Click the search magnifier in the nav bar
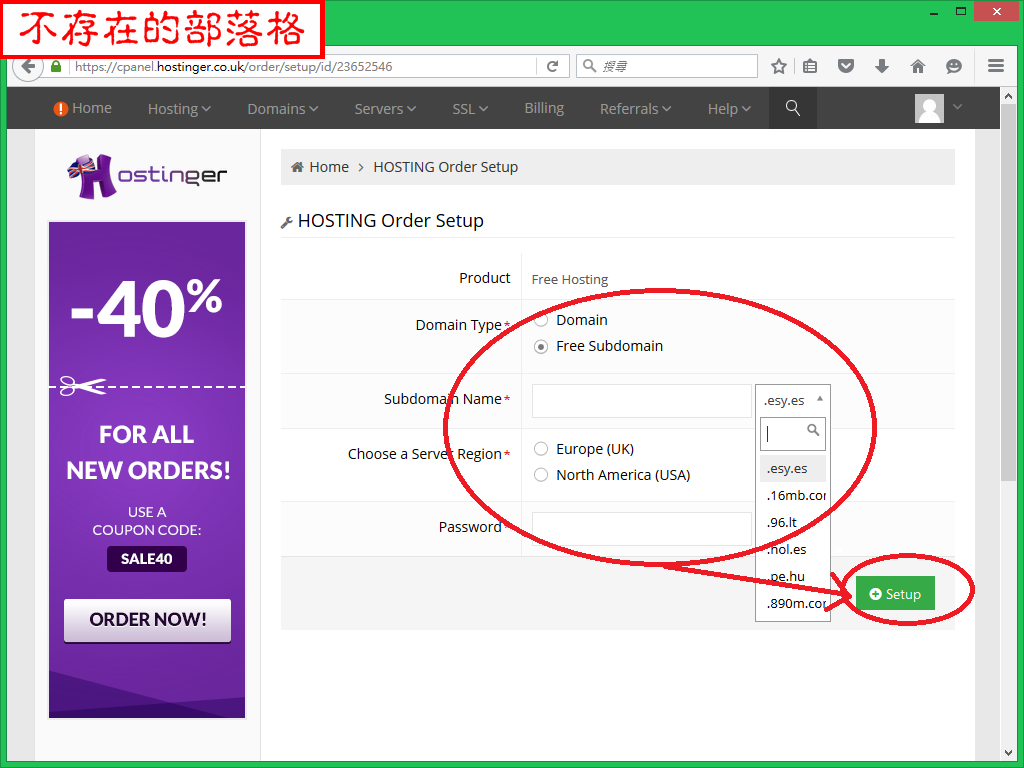This screenshot has width=1024, height=768. pos(792,108)
